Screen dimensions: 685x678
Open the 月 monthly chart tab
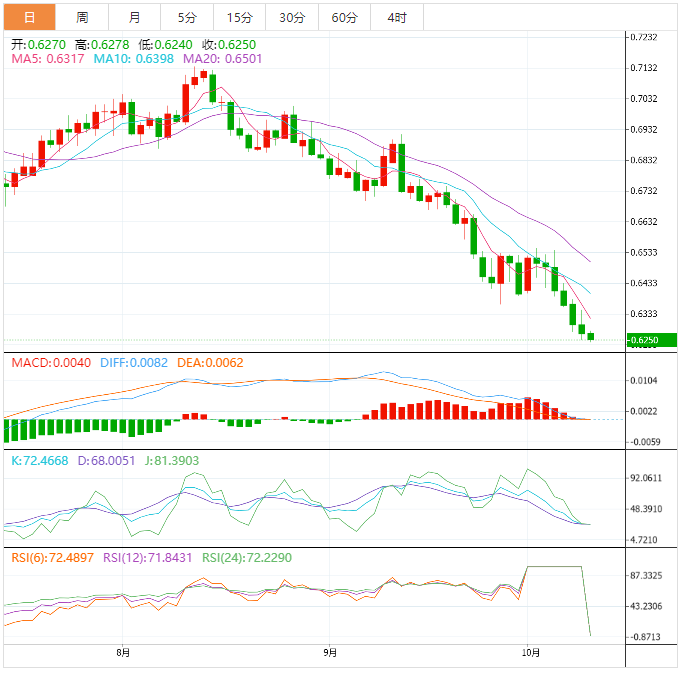(135, 17)
